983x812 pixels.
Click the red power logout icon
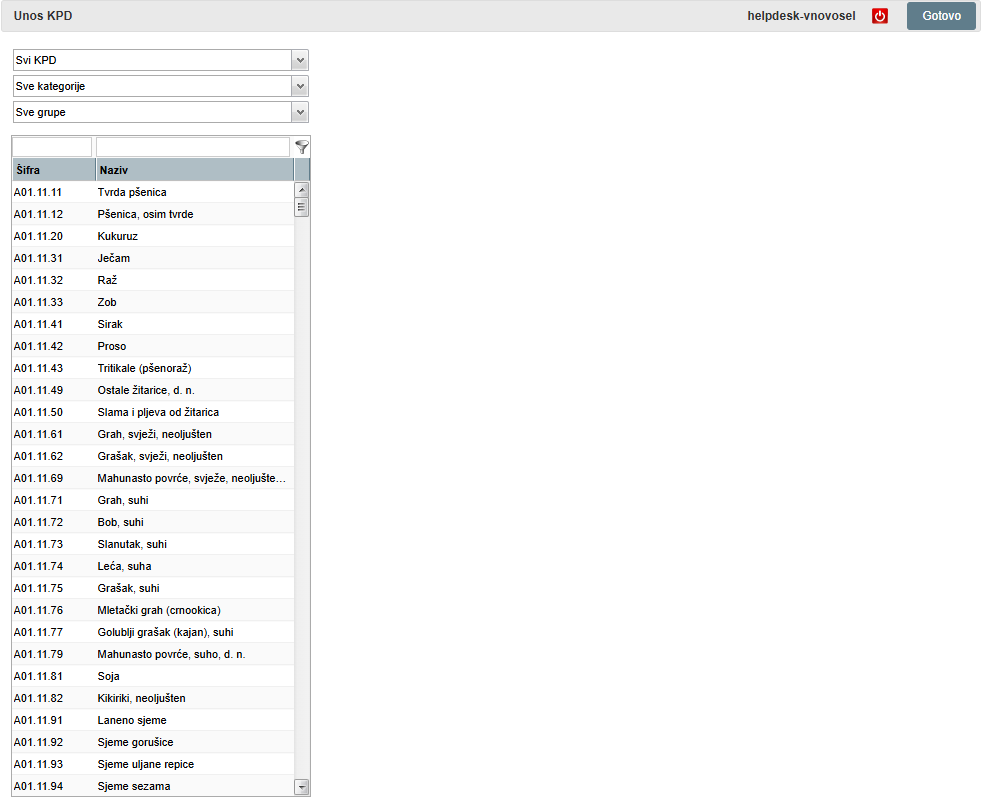880,16
